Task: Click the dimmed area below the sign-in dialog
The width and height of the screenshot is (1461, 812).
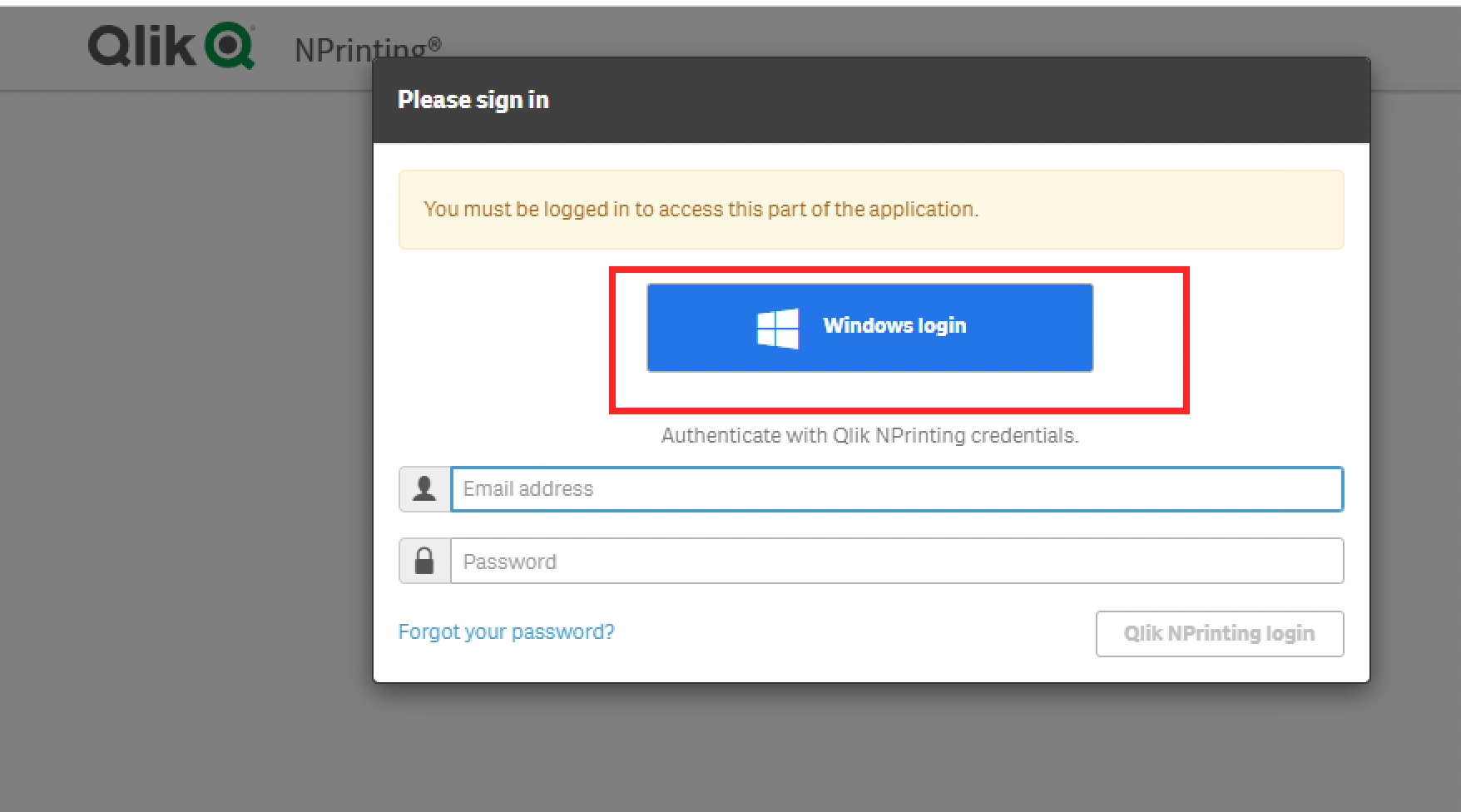Action: pos(870,749)
